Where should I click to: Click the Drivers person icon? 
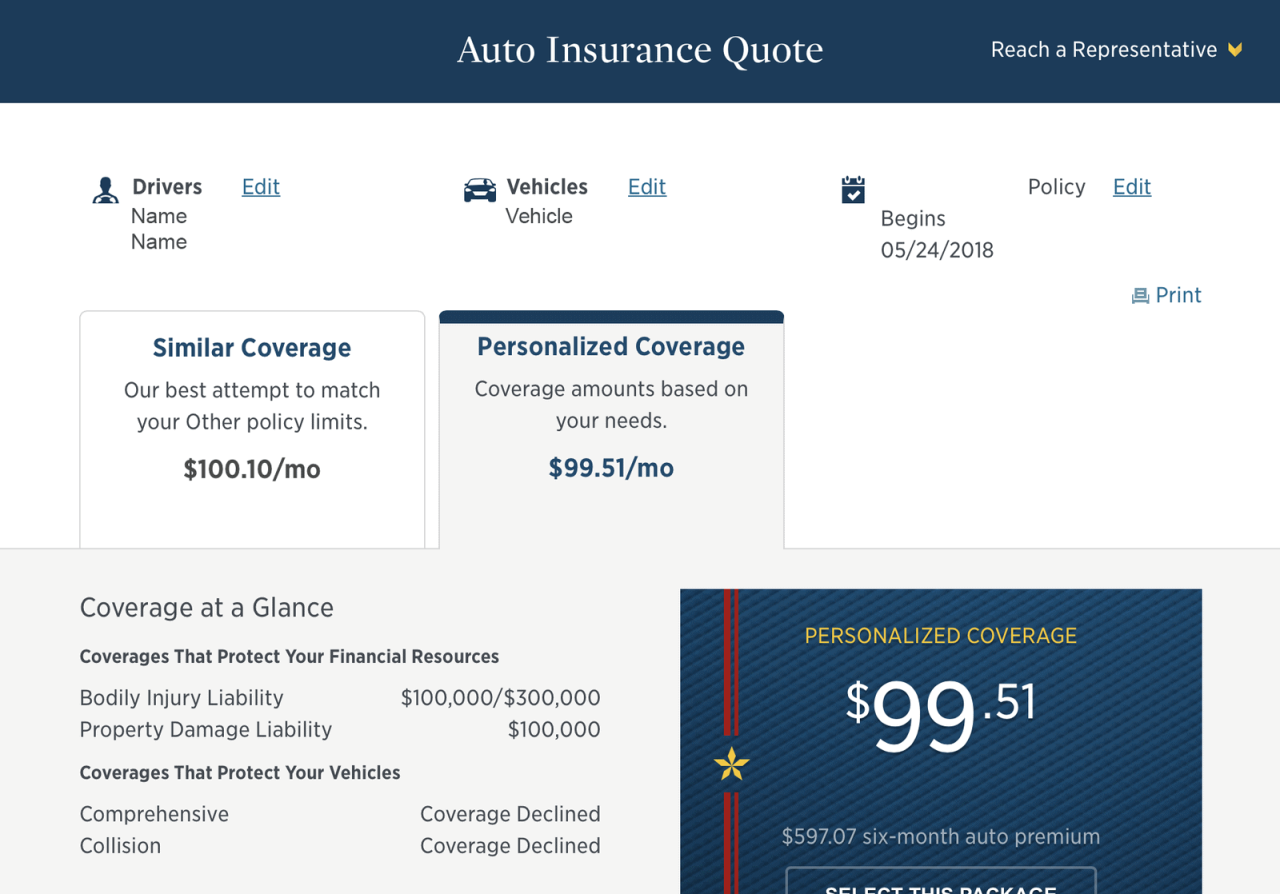pos(105,188)
